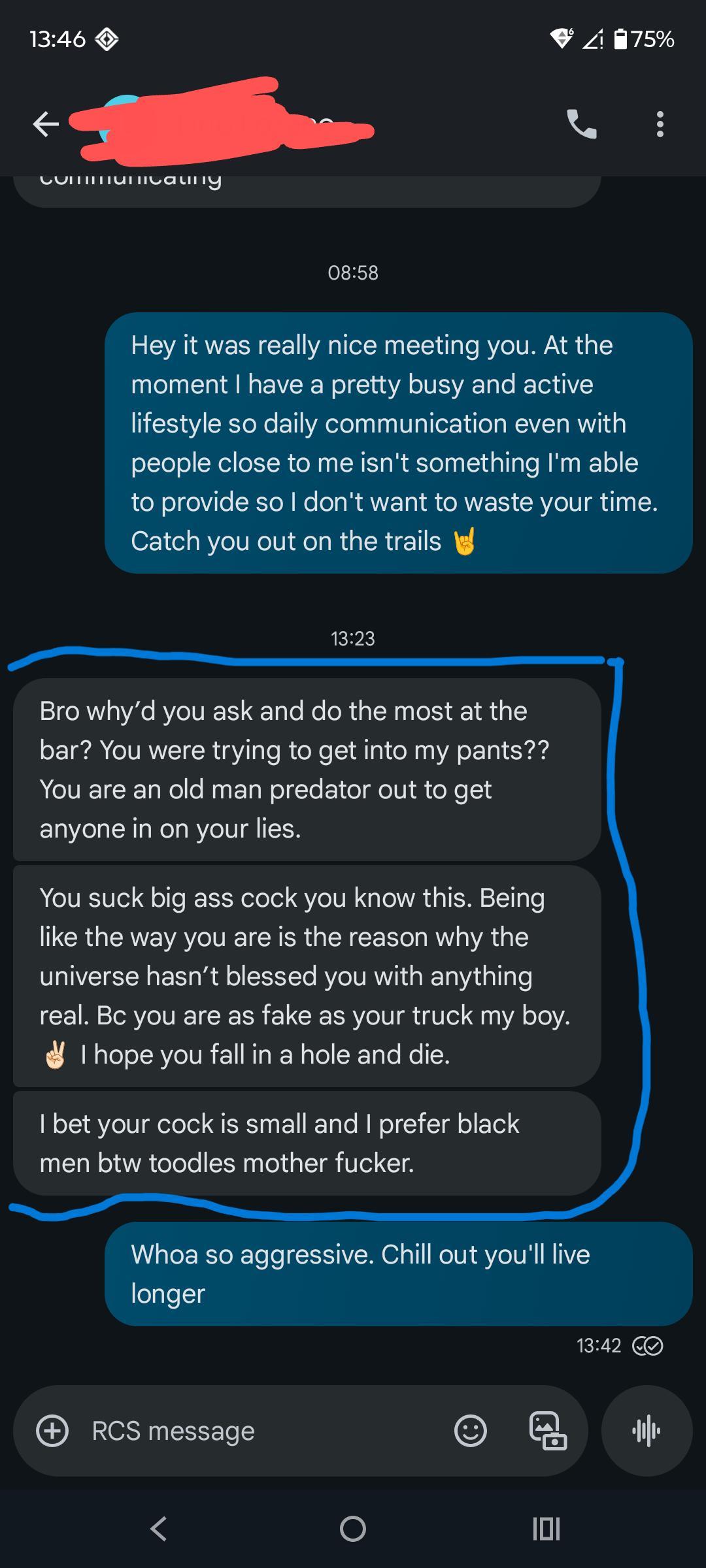Viewport: 706px width, 1568px height.
Task: Tap the redacted contact name in header
Action: [x=222, y=123]
